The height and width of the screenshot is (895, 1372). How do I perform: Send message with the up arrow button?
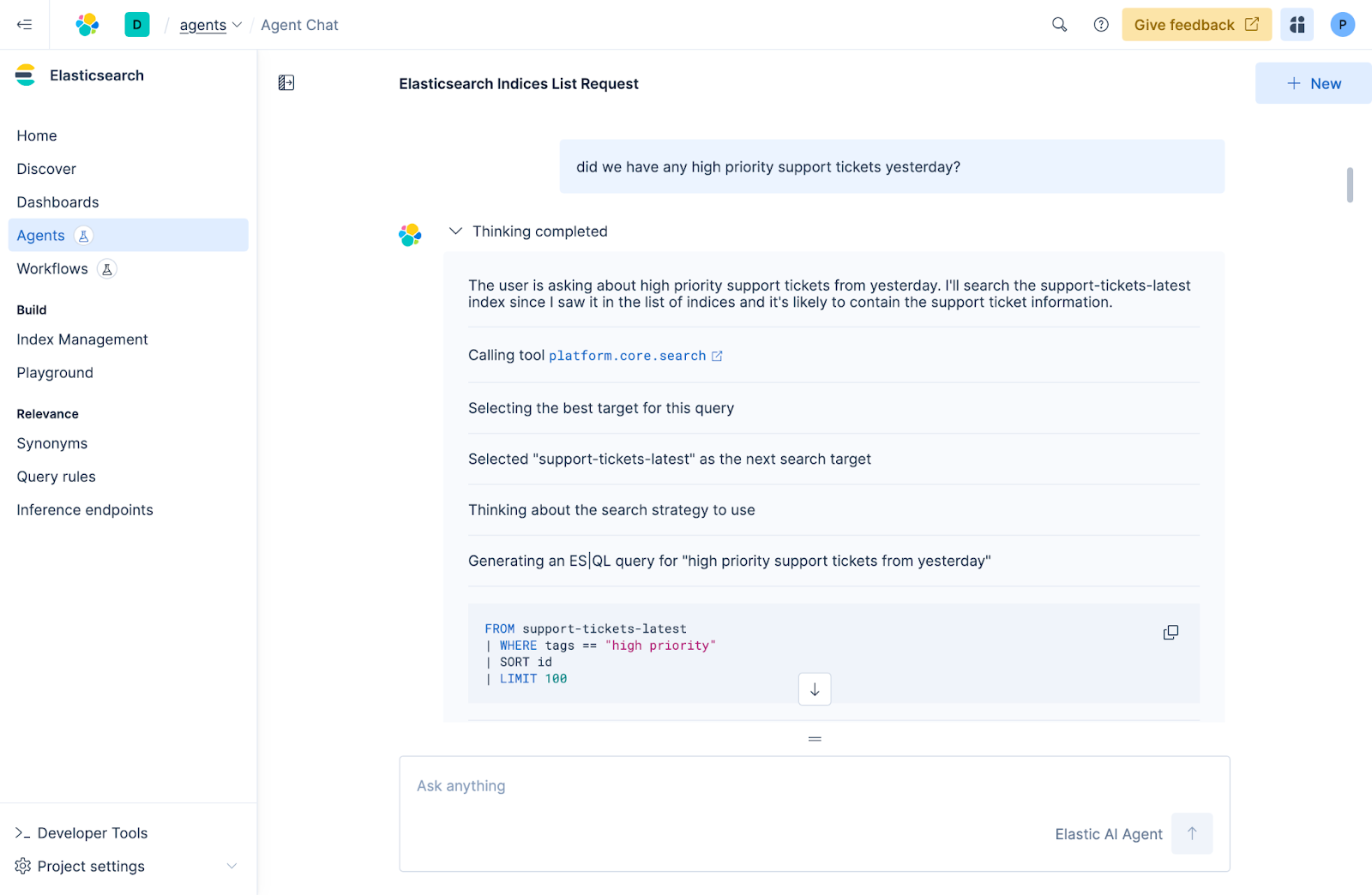click(x=1192, y=833)
